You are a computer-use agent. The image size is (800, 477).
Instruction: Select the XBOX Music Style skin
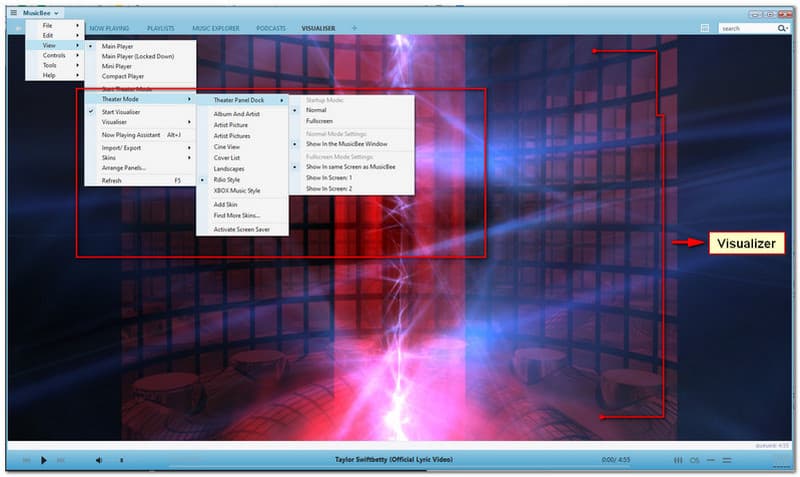point(242,191)
